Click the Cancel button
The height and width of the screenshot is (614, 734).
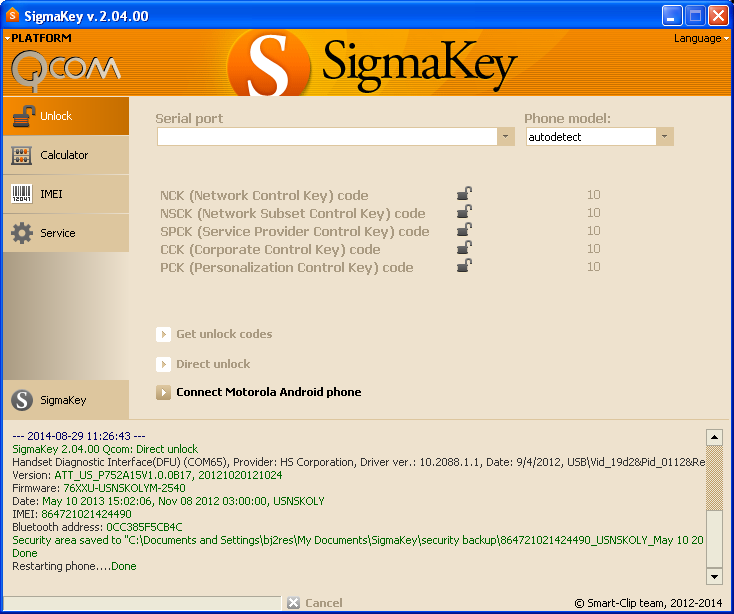click(x=315, y=603)
